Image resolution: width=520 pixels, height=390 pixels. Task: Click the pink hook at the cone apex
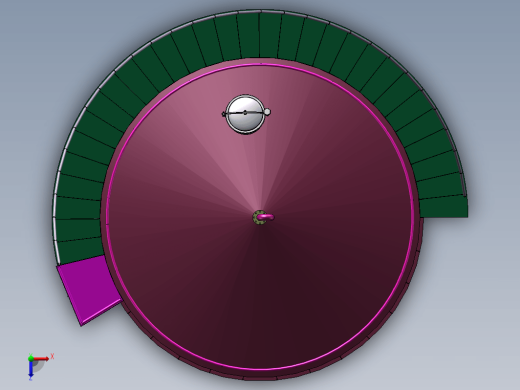point(266,217)
